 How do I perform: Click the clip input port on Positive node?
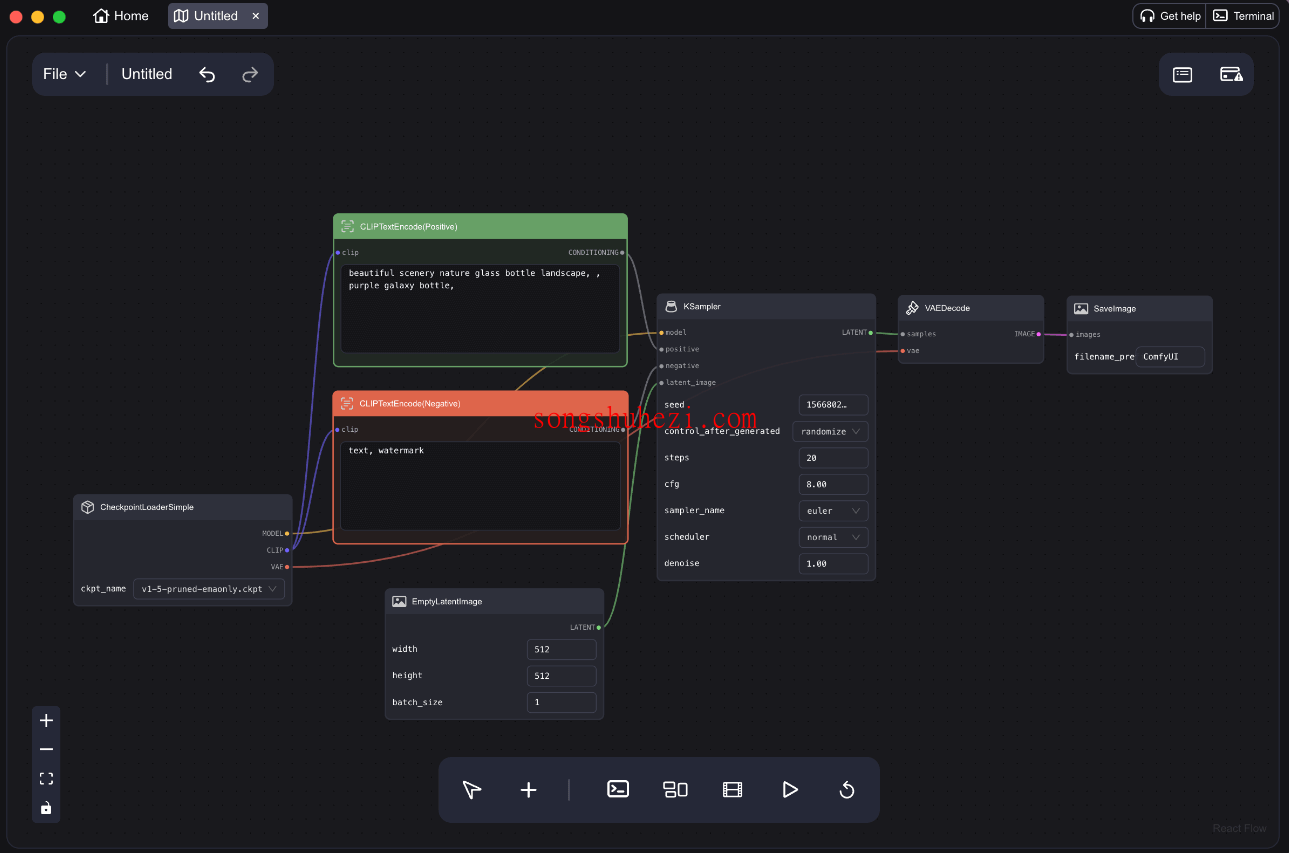pyautogui.click(x=338, y=253)
